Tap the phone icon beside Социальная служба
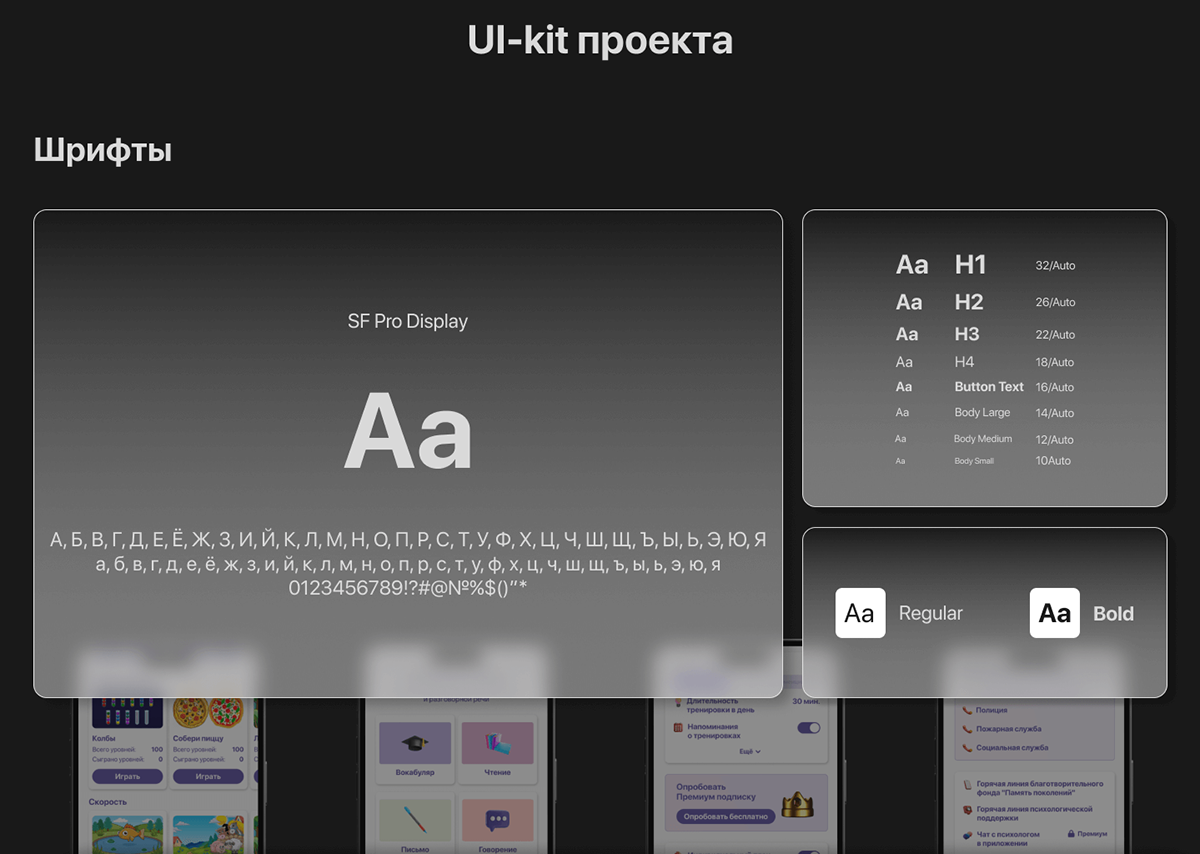Image resolution: width=1200 pixels, height=854 pixels. [967, 747]
